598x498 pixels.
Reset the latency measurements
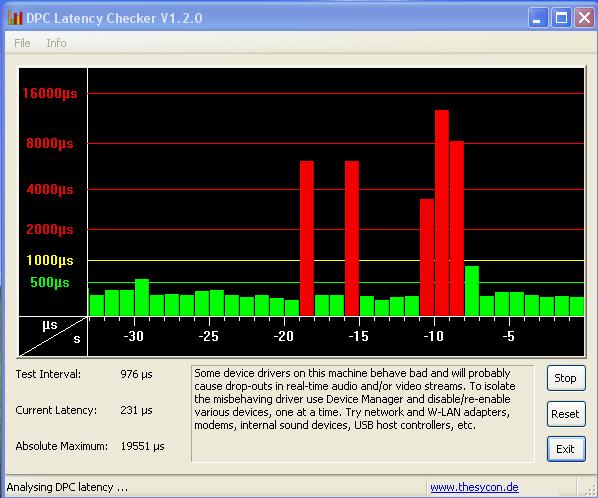coord(566,414)
